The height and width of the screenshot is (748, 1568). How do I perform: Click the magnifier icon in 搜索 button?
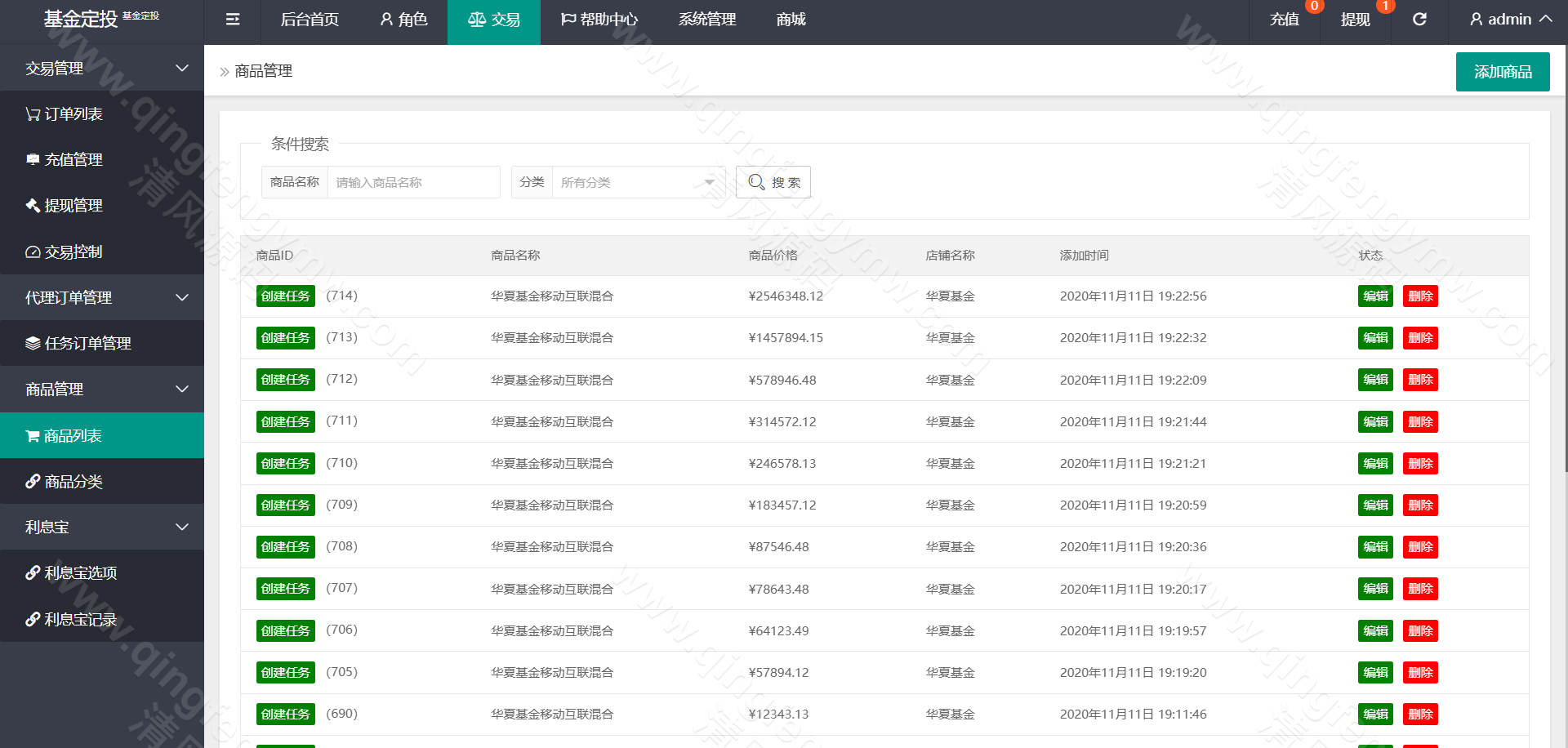755,182
